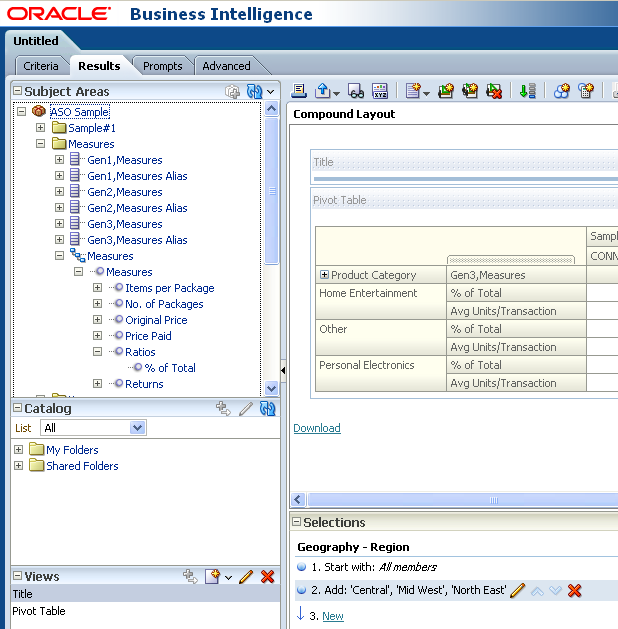
Task: Collapse the ASO Sample subject area root
Action: [22, 111]
